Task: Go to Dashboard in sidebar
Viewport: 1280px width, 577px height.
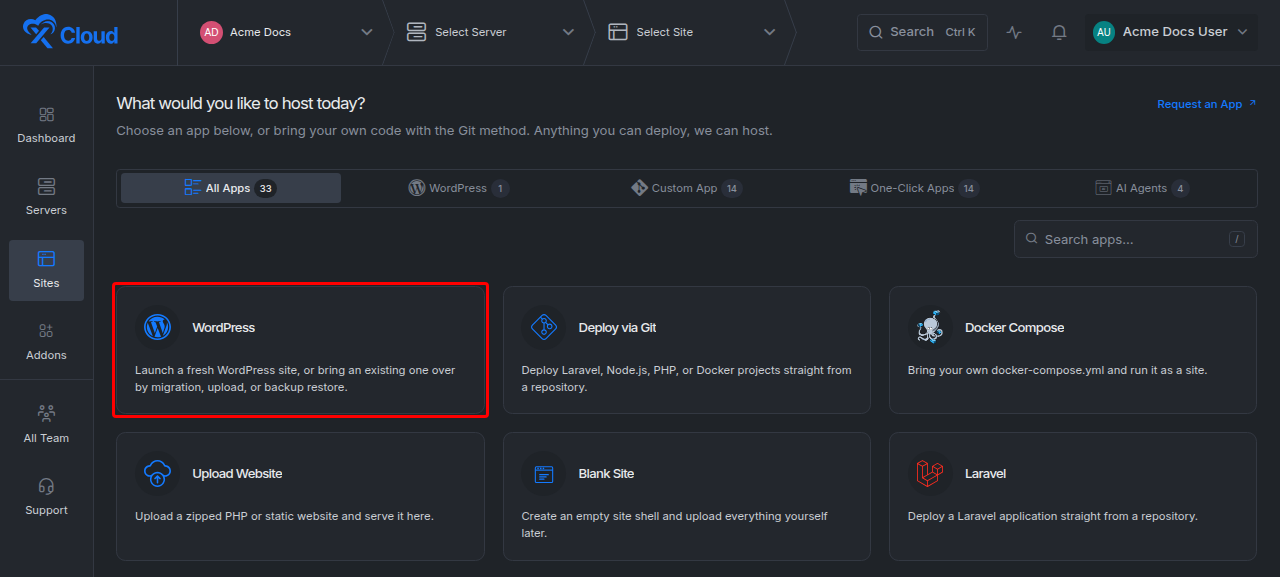Action: pos(46,125)
